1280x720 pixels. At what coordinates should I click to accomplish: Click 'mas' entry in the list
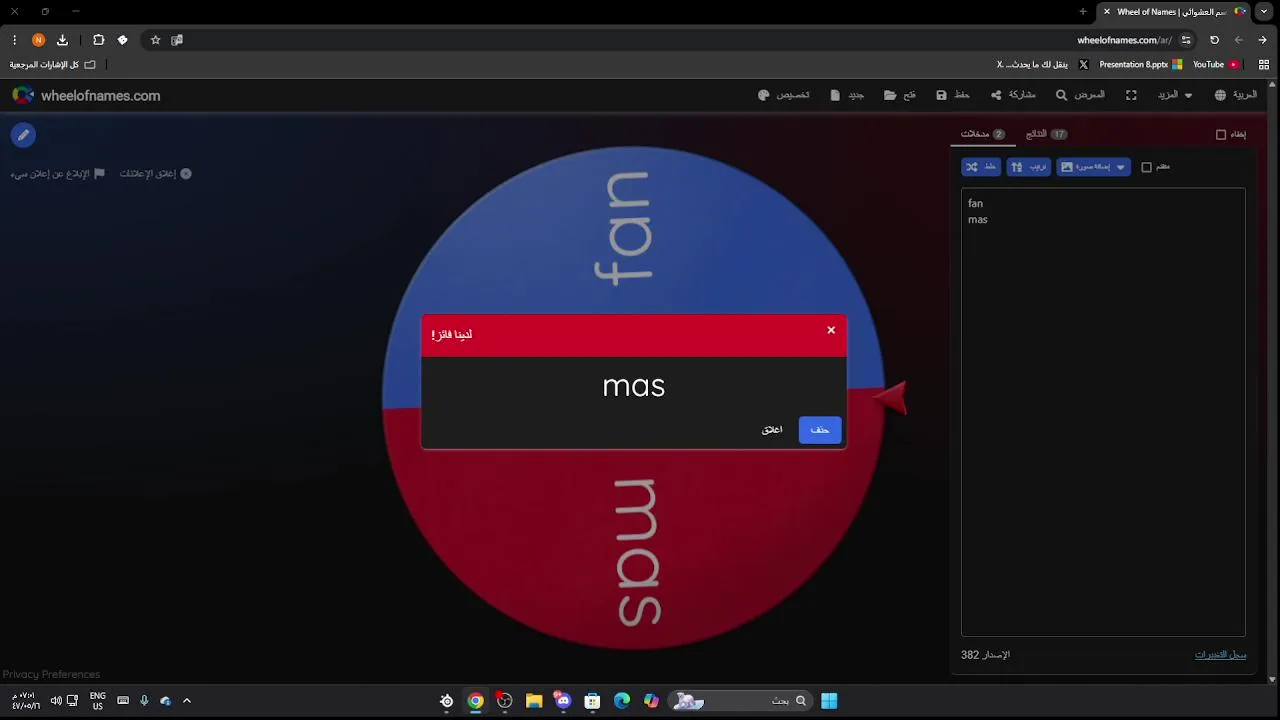(978, 219)
